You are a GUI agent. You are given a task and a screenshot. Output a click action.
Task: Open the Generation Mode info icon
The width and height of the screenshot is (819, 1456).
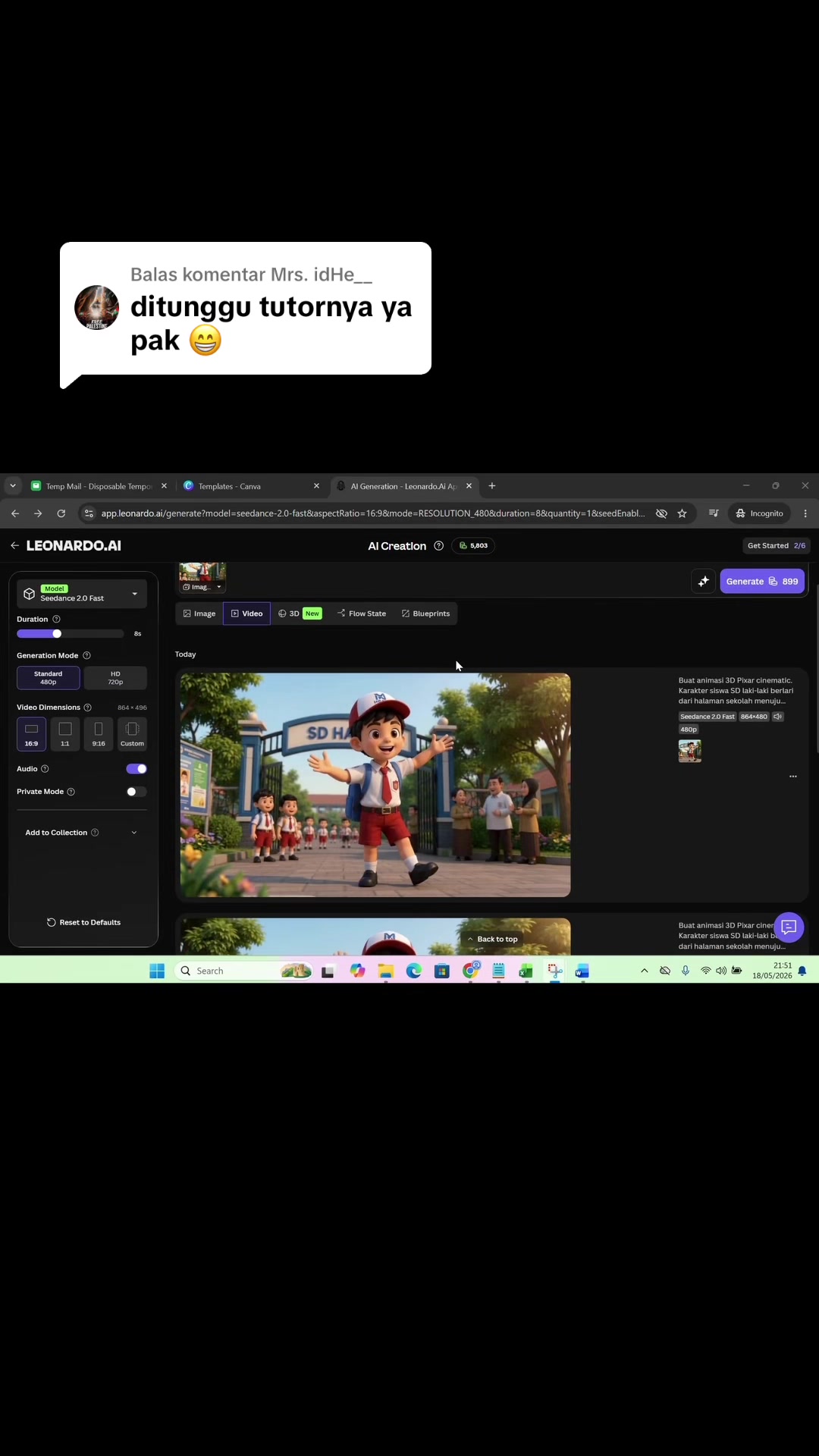coord(86,655)
